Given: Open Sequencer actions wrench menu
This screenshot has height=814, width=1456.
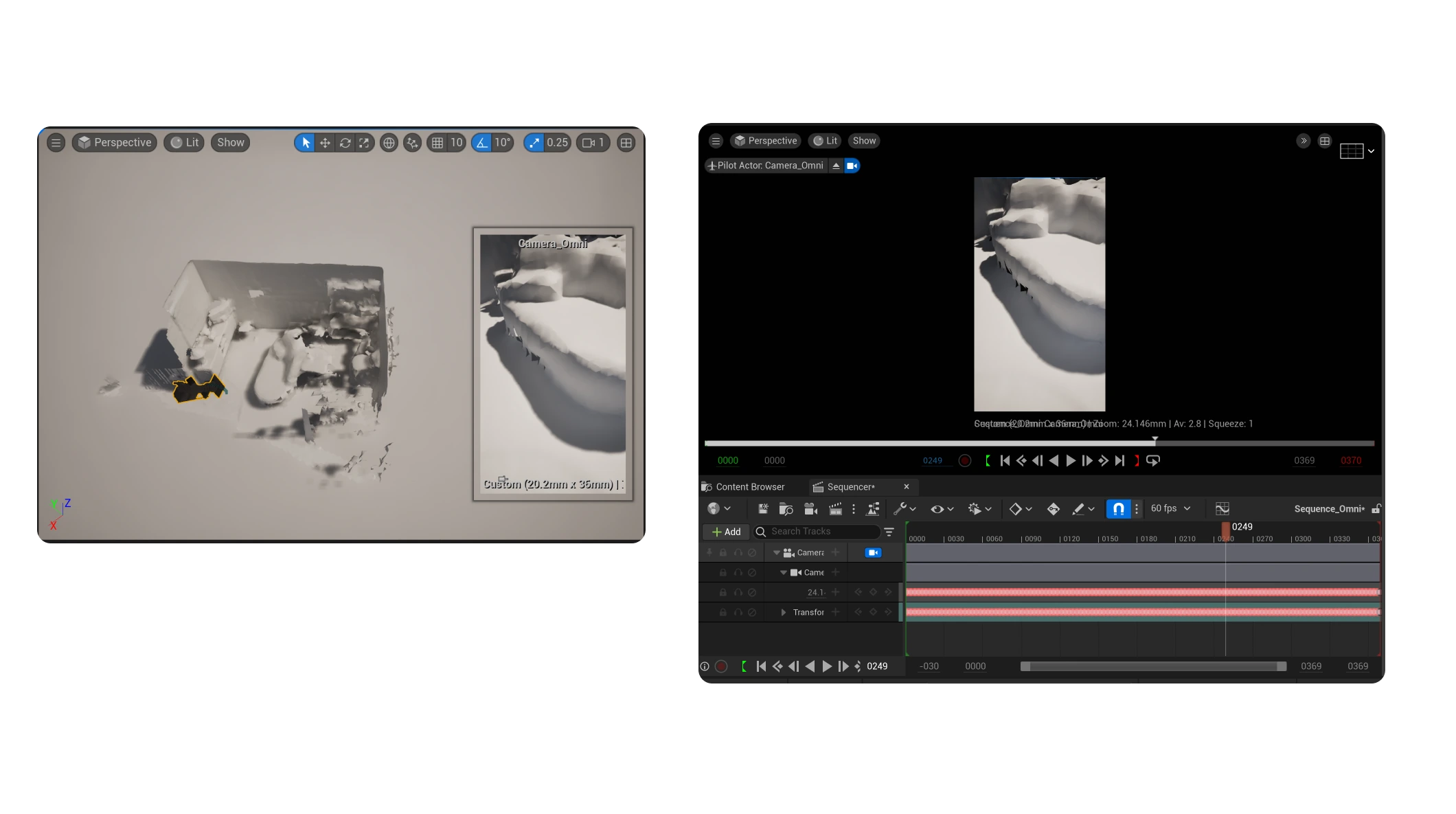Looking at the screenshot, I should 905,509.
